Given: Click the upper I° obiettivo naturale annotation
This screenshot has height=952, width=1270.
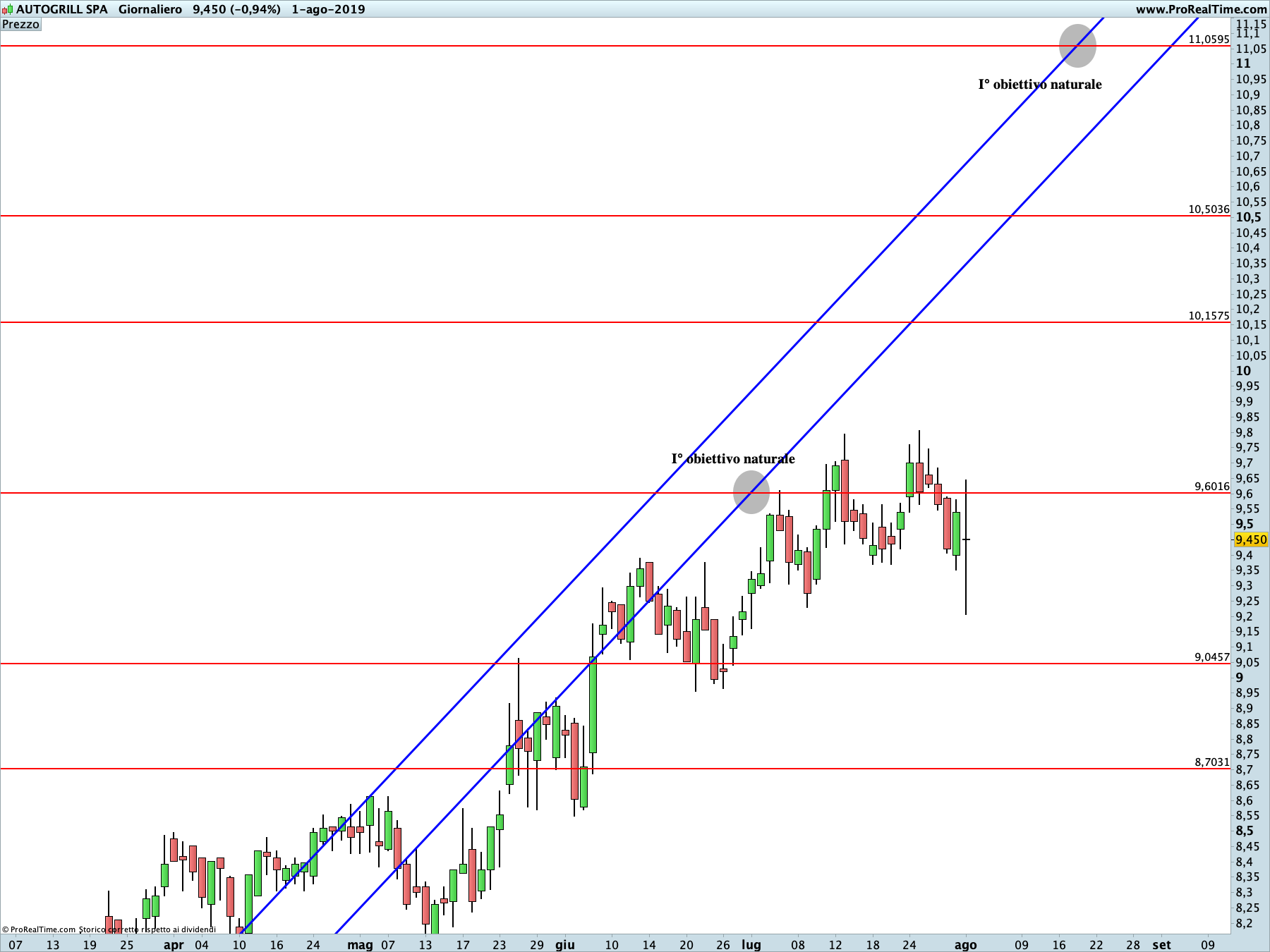Looking at the screenshot, I should [1040, 85].
